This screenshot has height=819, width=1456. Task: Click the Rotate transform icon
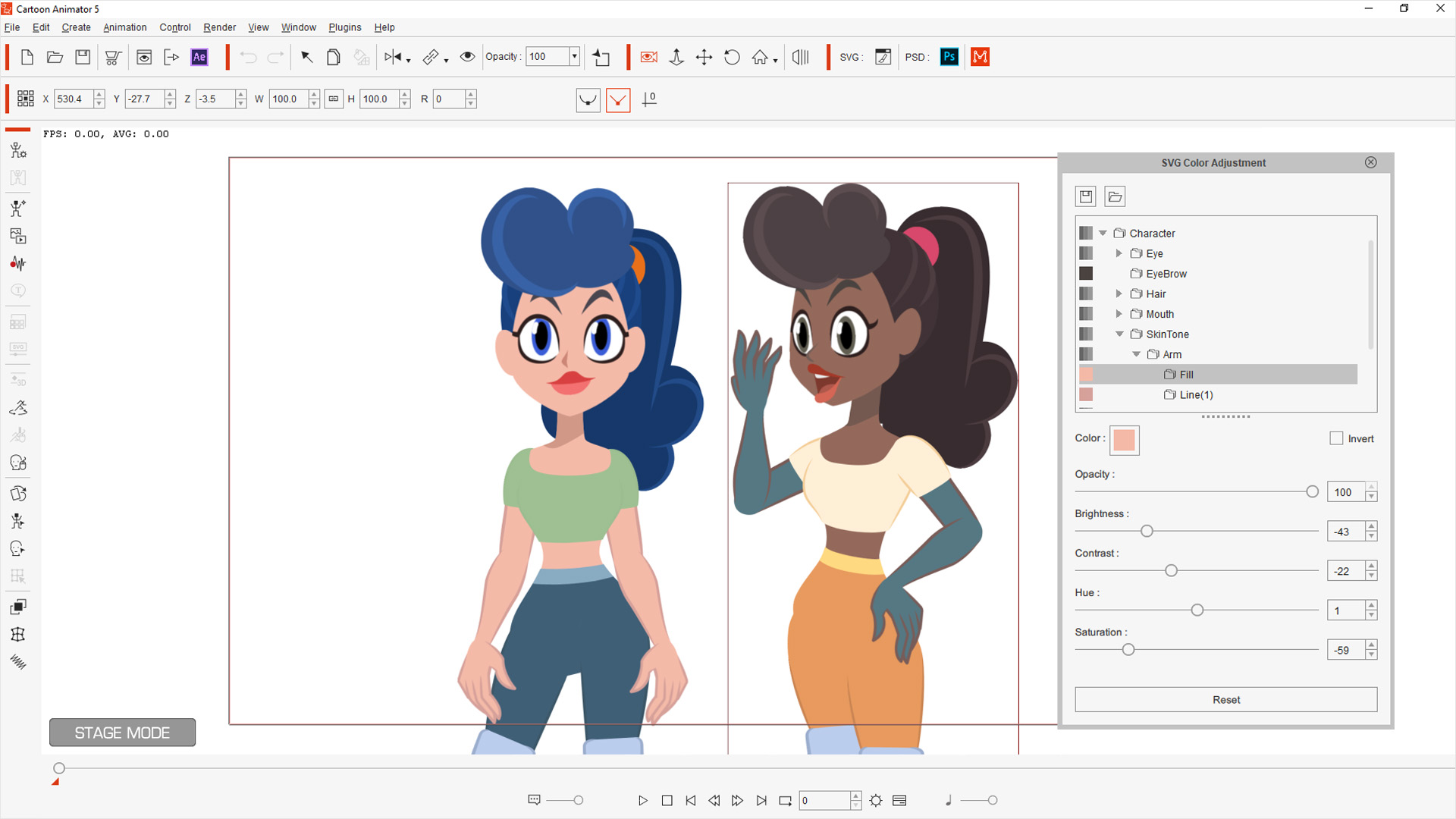click(733, 57)
